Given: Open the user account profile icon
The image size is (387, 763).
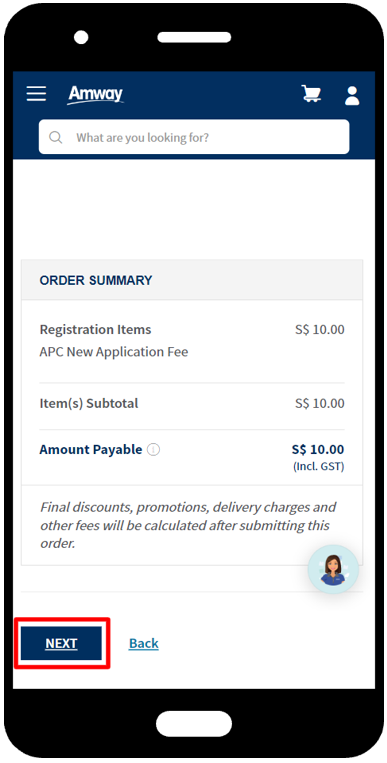Looking at the screenshot, I should [352, 95].
